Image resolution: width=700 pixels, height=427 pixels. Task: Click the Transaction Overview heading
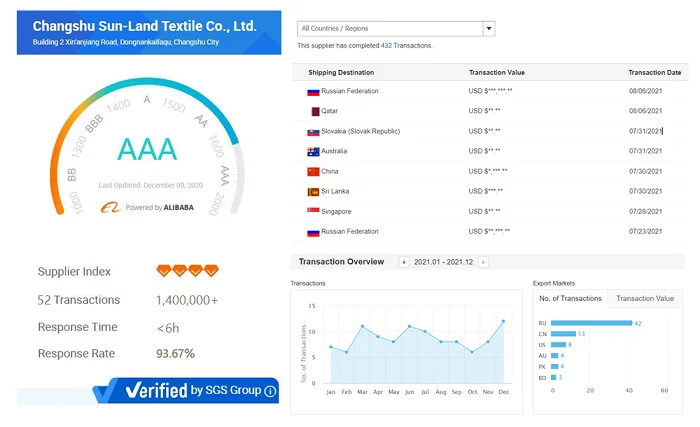pyautogui.click(x=341, y=262)
